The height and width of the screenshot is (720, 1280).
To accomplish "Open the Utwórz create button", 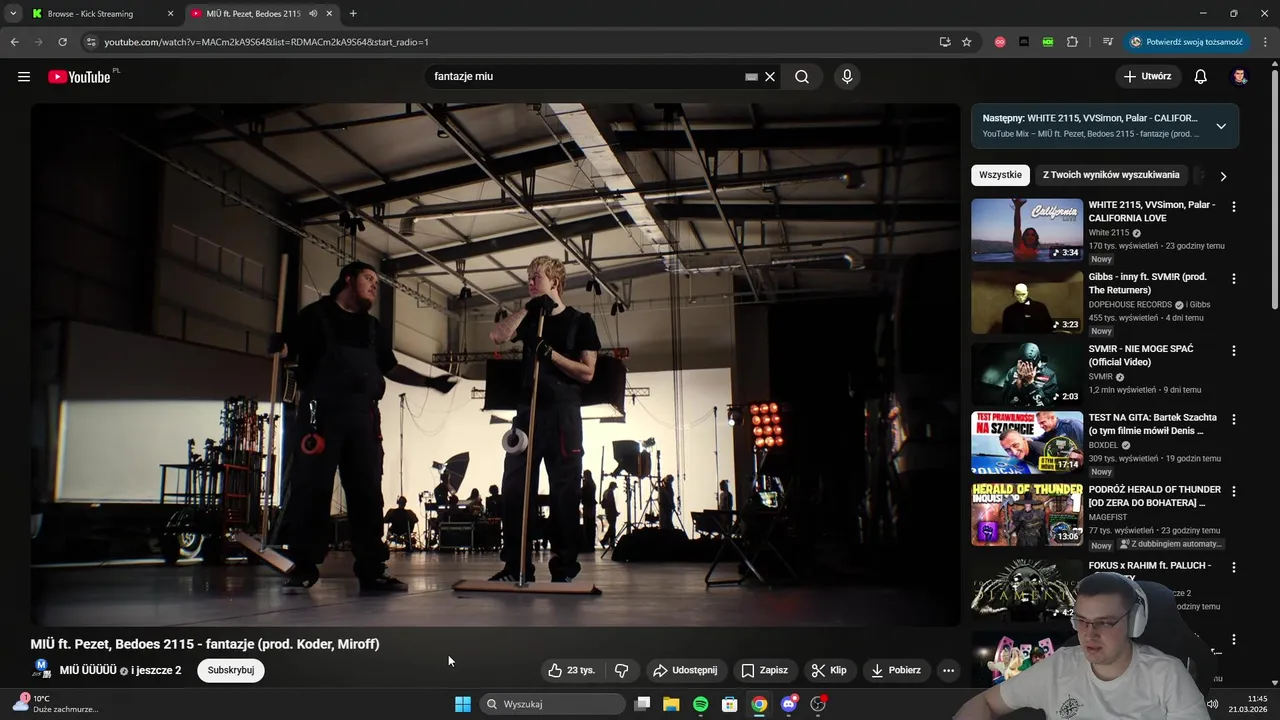I will 1147,77.
